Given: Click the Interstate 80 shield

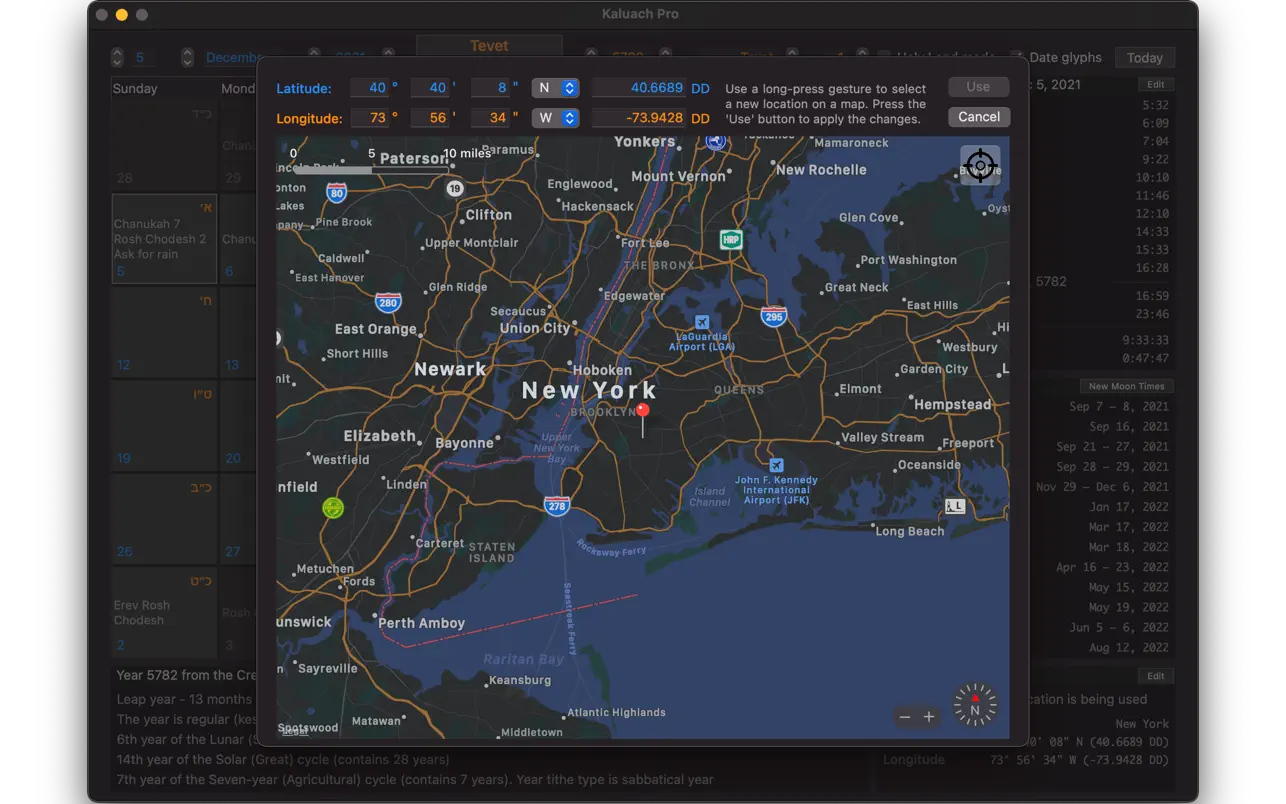Looking at the screenshot, I should pyautogui.click(x=337, y=191).
